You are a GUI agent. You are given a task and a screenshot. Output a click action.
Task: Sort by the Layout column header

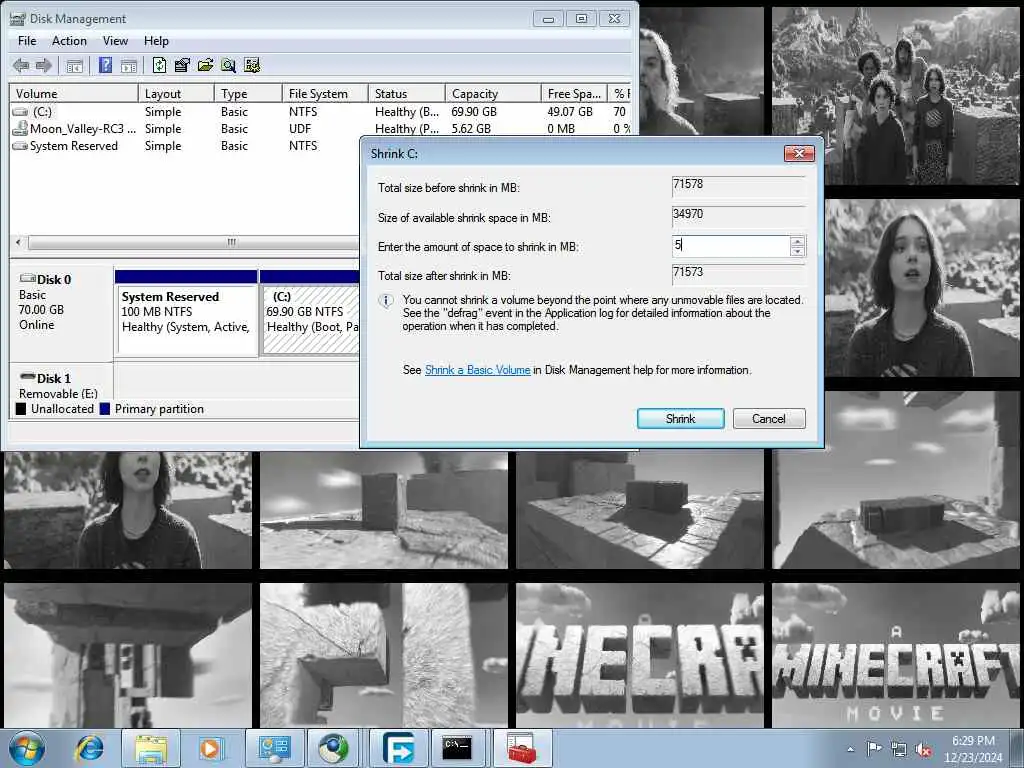click(x=176, y=93)
